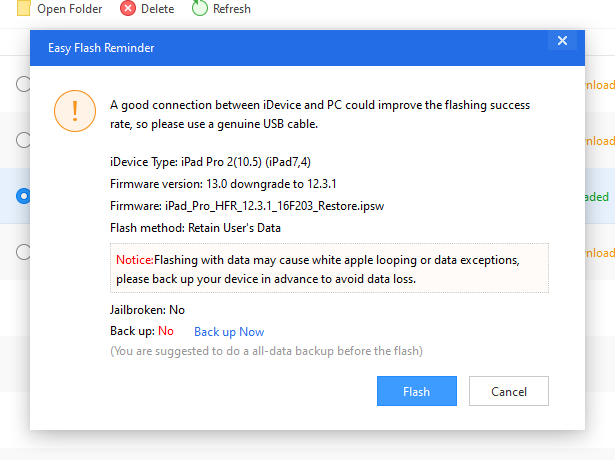Click the green Refresh icon

coord(199,9)
